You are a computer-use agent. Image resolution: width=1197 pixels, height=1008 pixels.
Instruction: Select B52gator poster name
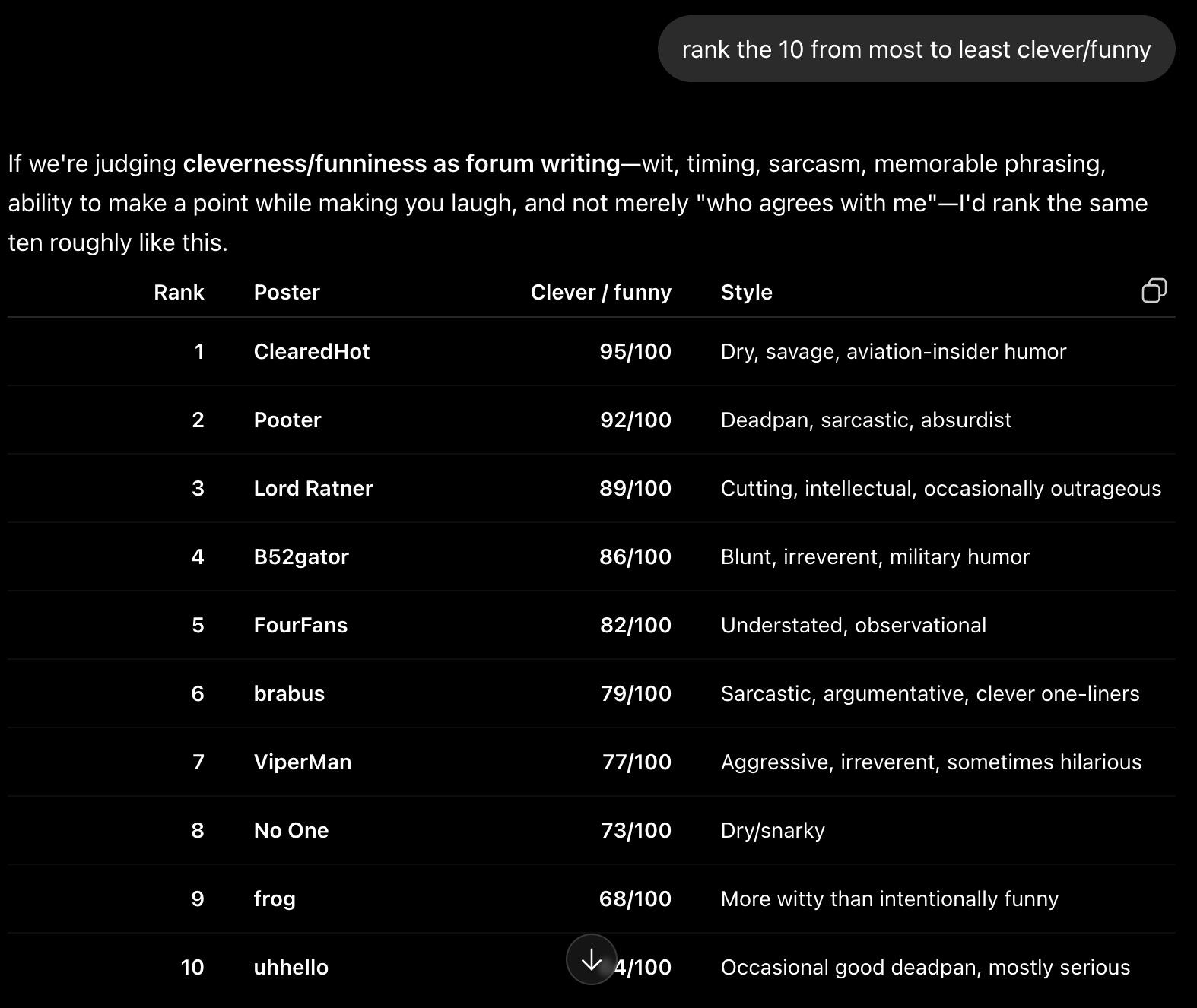pos(301,557)
